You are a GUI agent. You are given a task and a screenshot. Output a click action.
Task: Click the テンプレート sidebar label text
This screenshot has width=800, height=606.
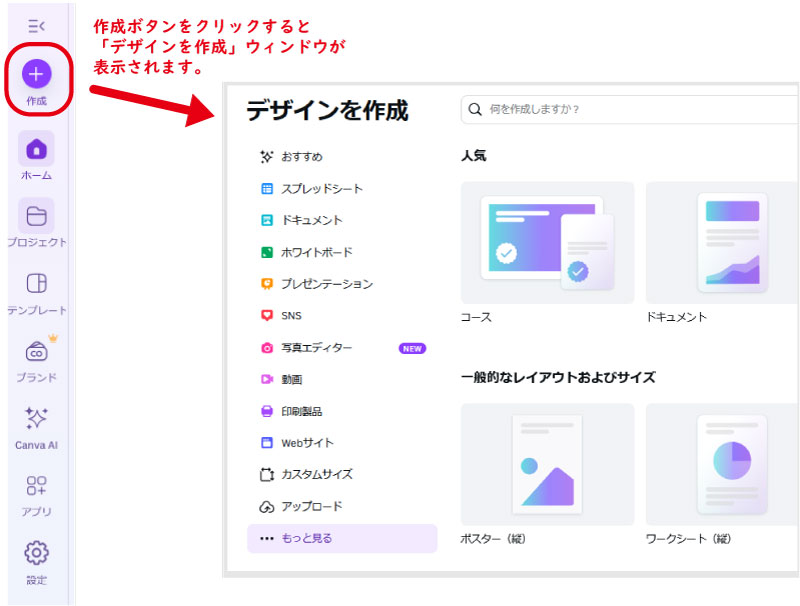pyautogui.click(x=37, y=310)
